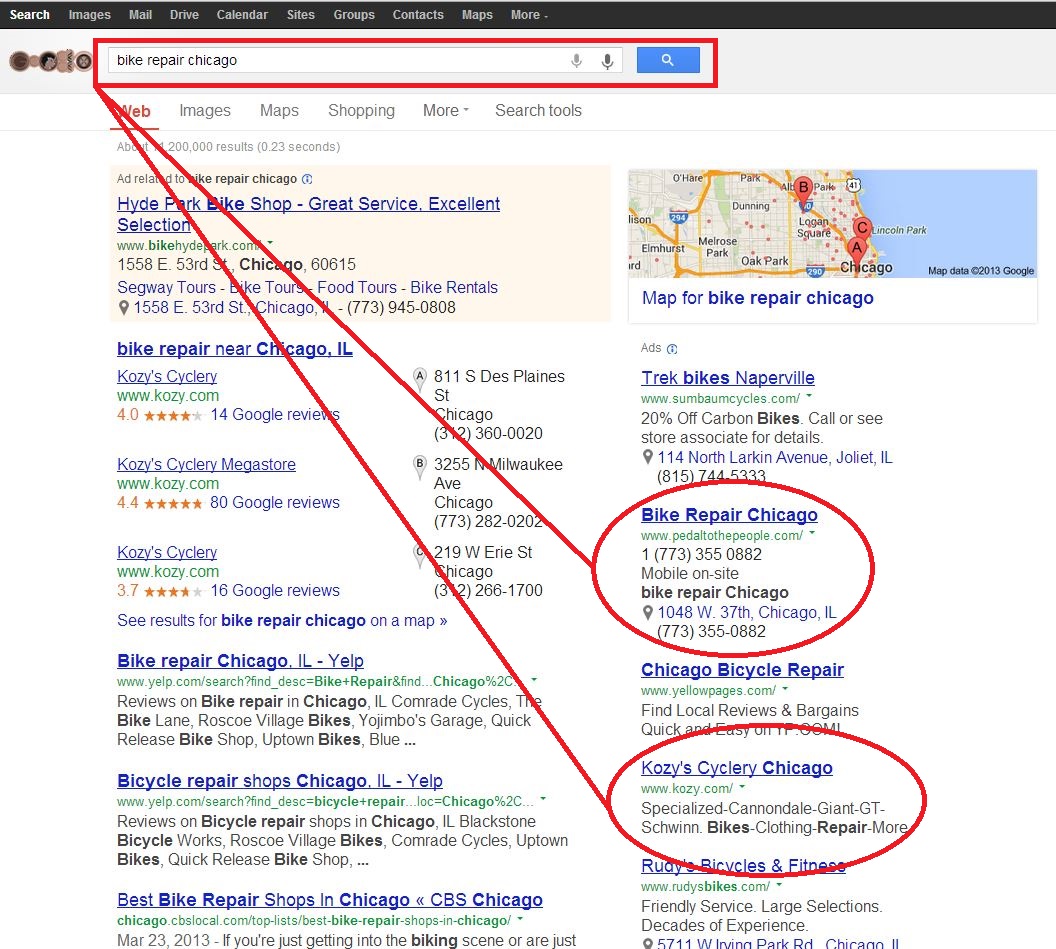Expand arrow next to www.sumbaumcycles.com
Screen dimensions: 1056x949
[809, 396]
